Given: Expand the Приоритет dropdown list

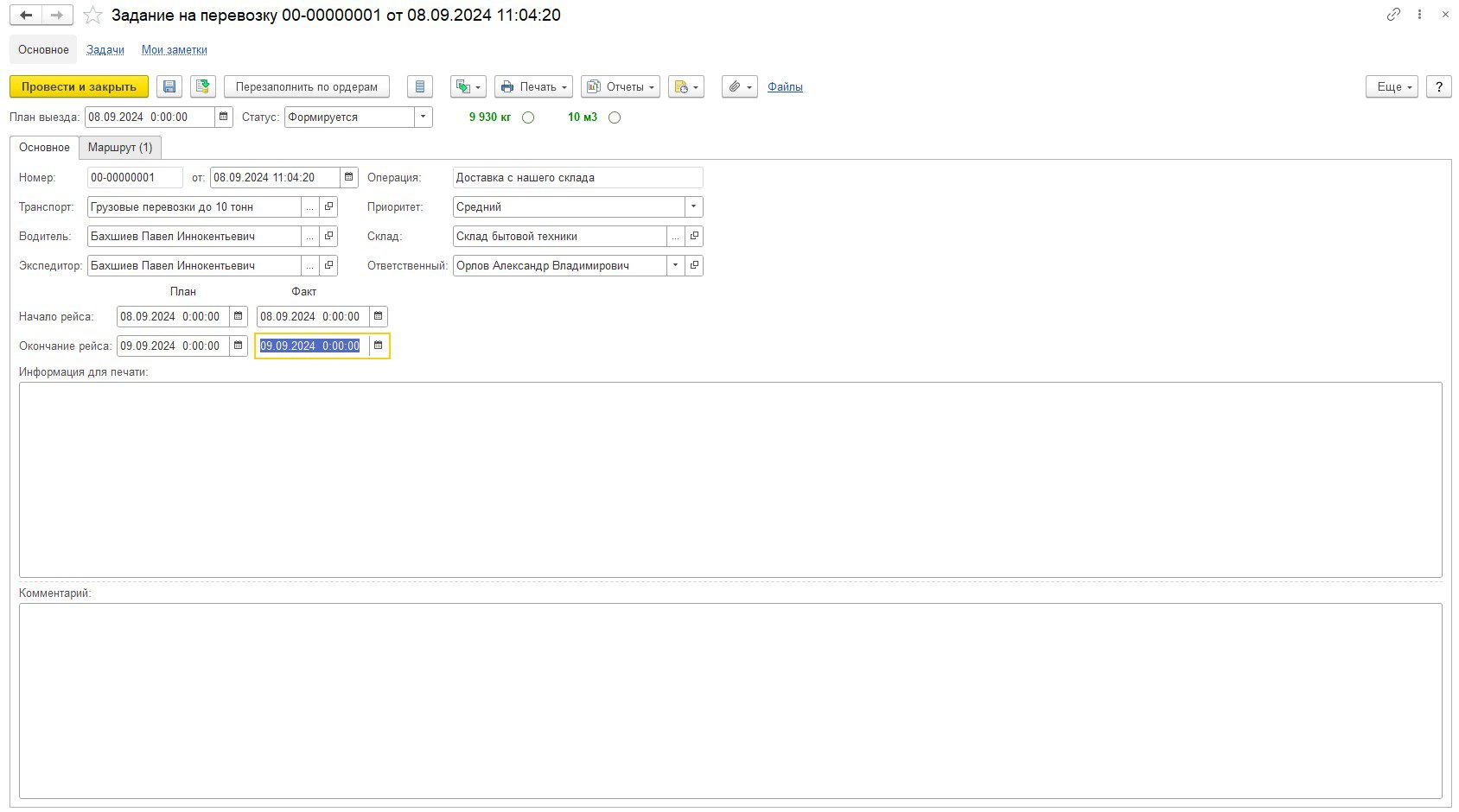Looking at the screenshot, I should point(693,206).
